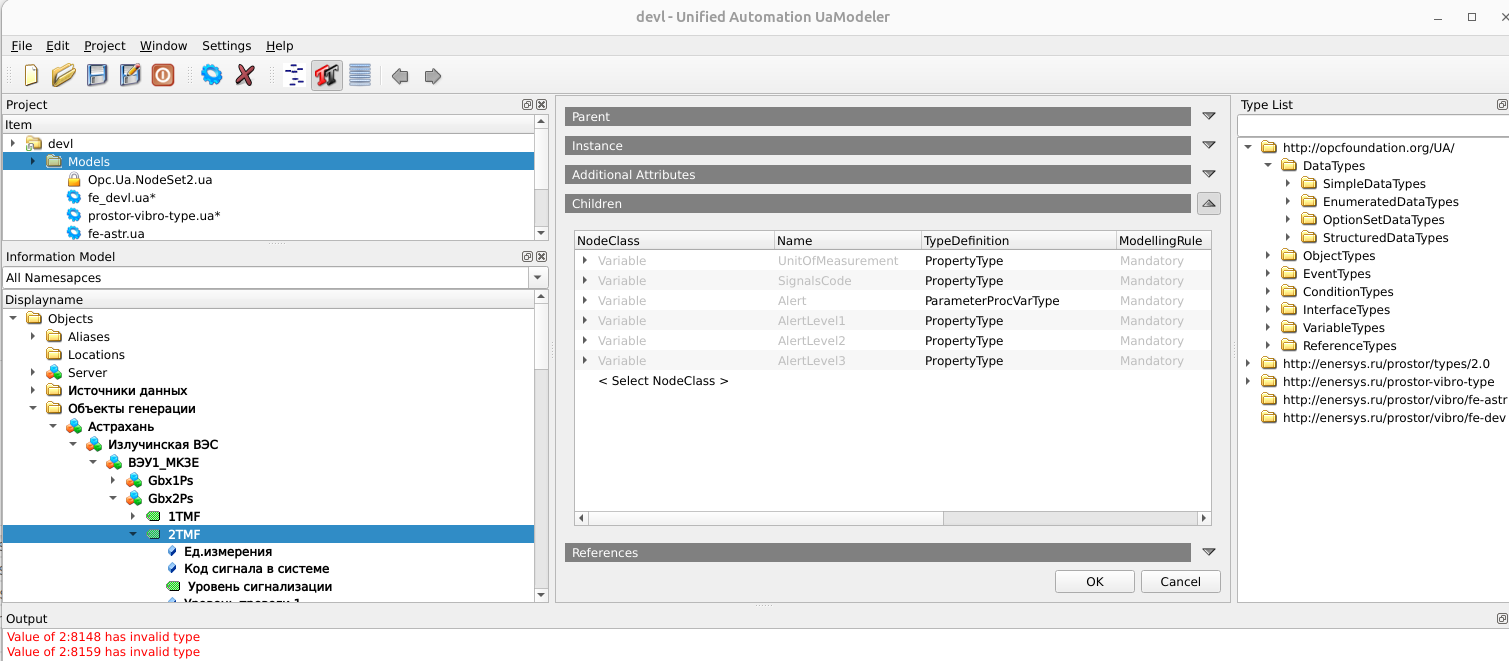The width and height of the screenshot is (1509, 661).
Task: Click the Save As pencil-disk icon
Action: [x=130, y=76]
